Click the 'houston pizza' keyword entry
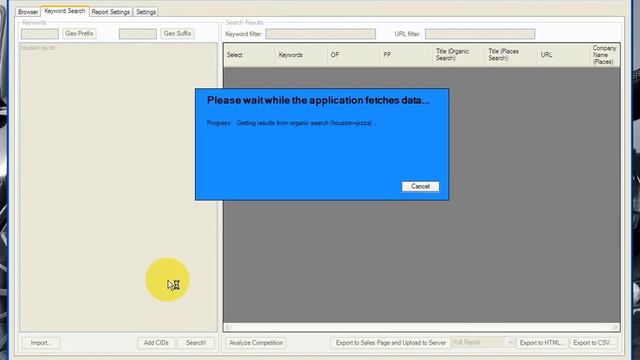Viewport: 640px width, 360px height. tap(38, 48)
